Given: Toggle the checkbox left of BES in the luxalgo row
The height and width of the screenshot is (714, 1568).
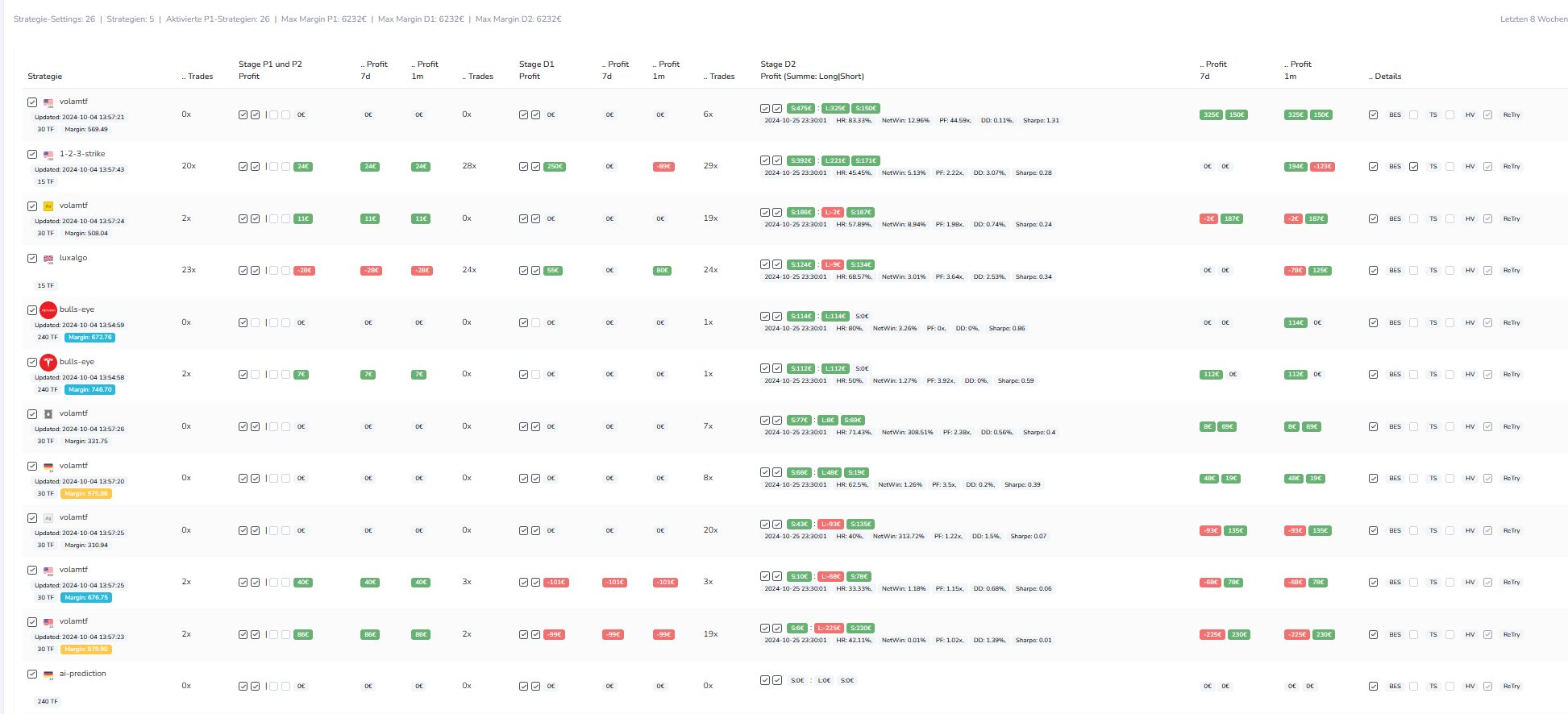Looking at the screenshot, I should coord(1373,271).
